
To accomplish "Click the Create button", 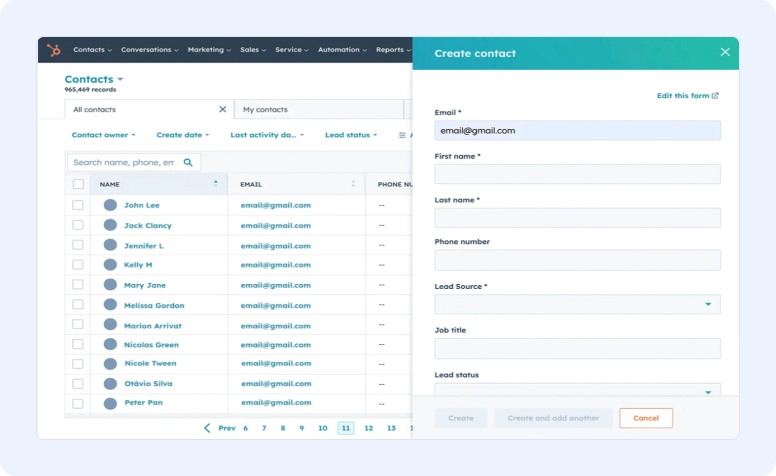I will (461, 418).
